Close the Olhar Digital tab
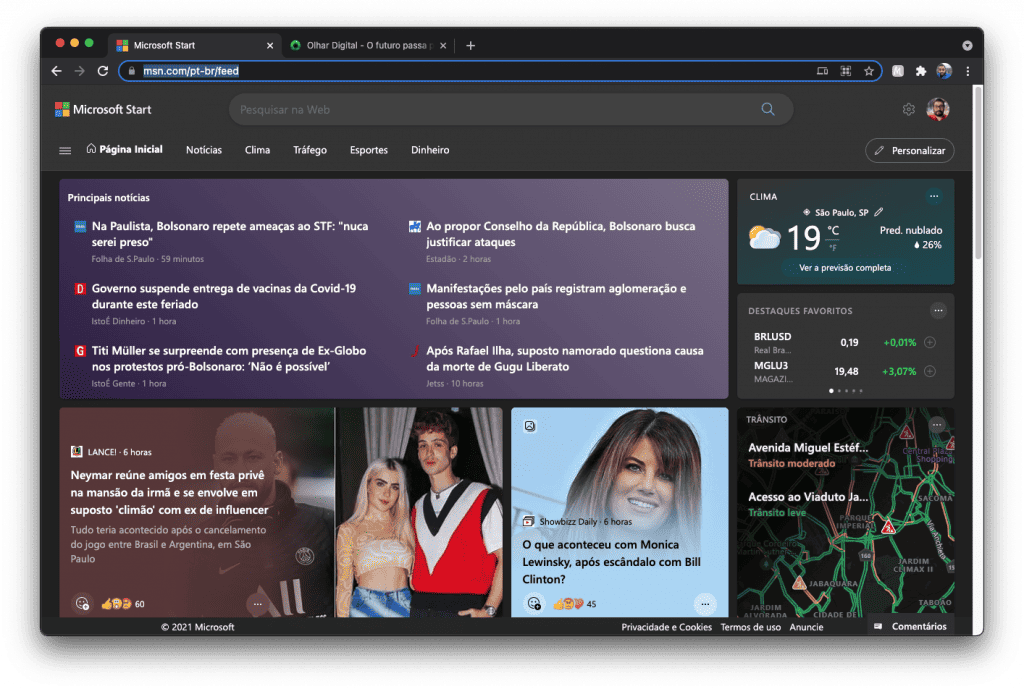Image resolution: width=1024 pixels, height=689 pixels. pyautogui.click(x=443, y=45)
